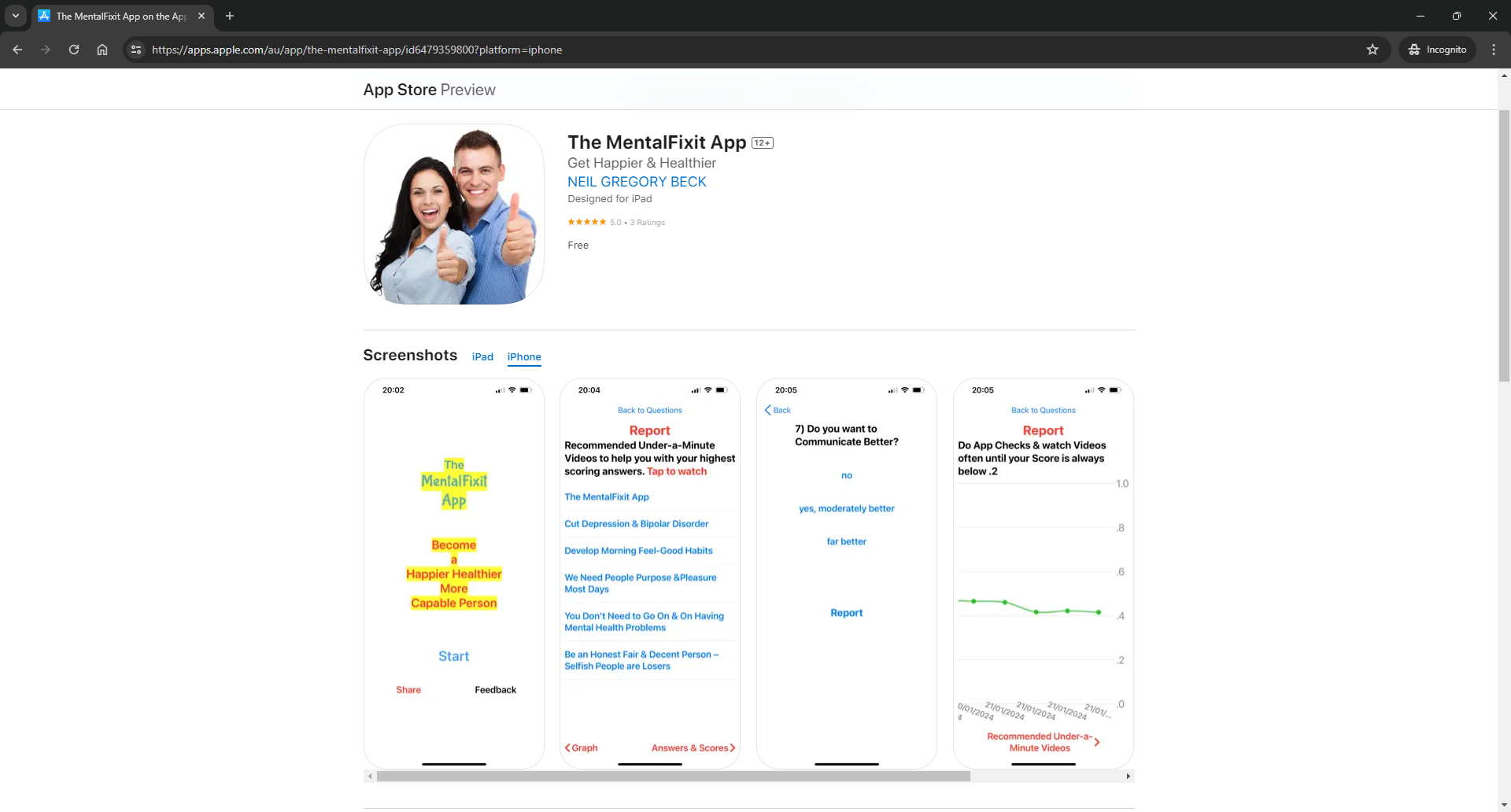Expand the tab search dropdown
The width and height of the screenshot is (1511, 812).
coord(15,16)
